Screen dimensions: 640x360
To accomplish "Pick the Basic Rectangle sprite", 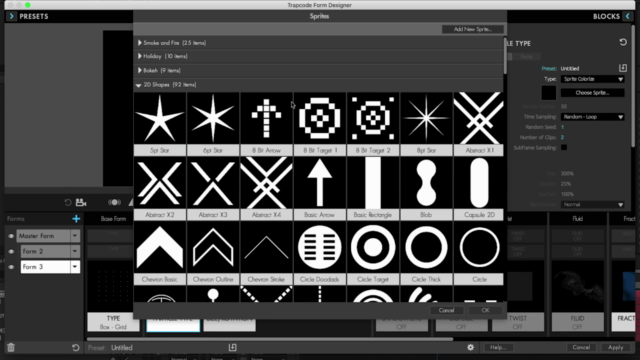I will (x=373, y=188).
